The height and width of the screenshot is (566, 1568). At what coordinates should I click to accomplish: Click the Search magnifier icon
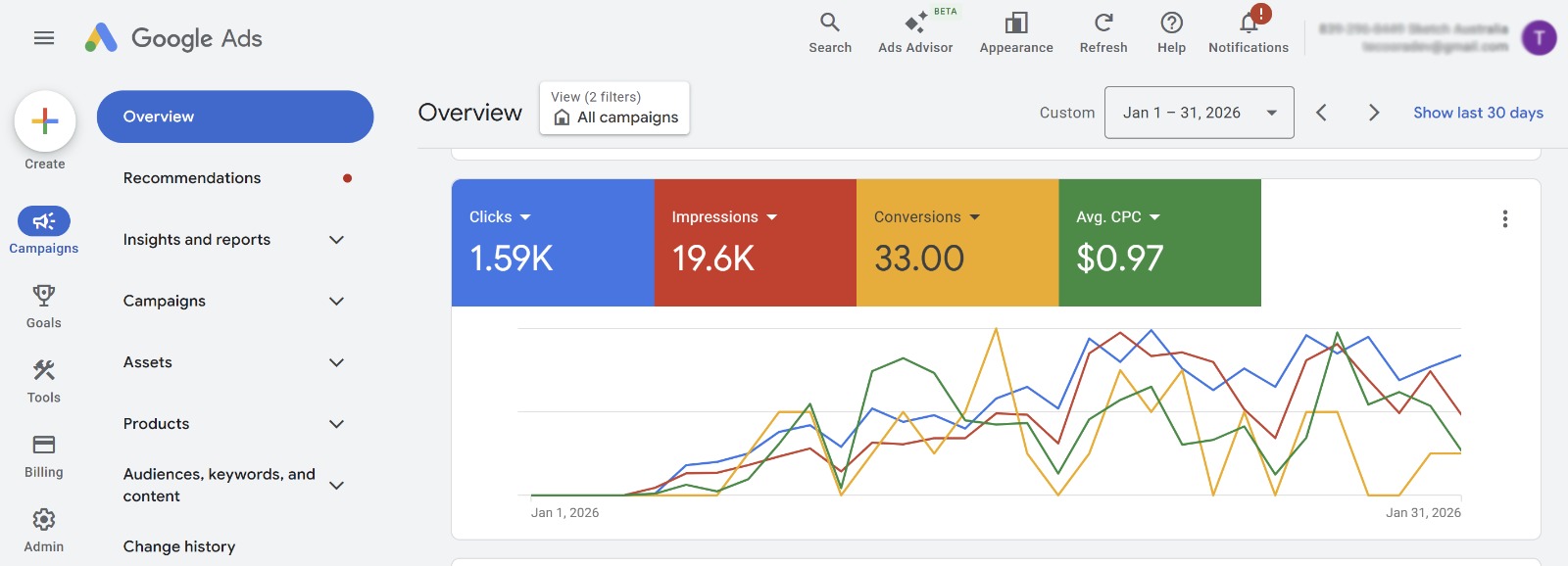point(829,24)
